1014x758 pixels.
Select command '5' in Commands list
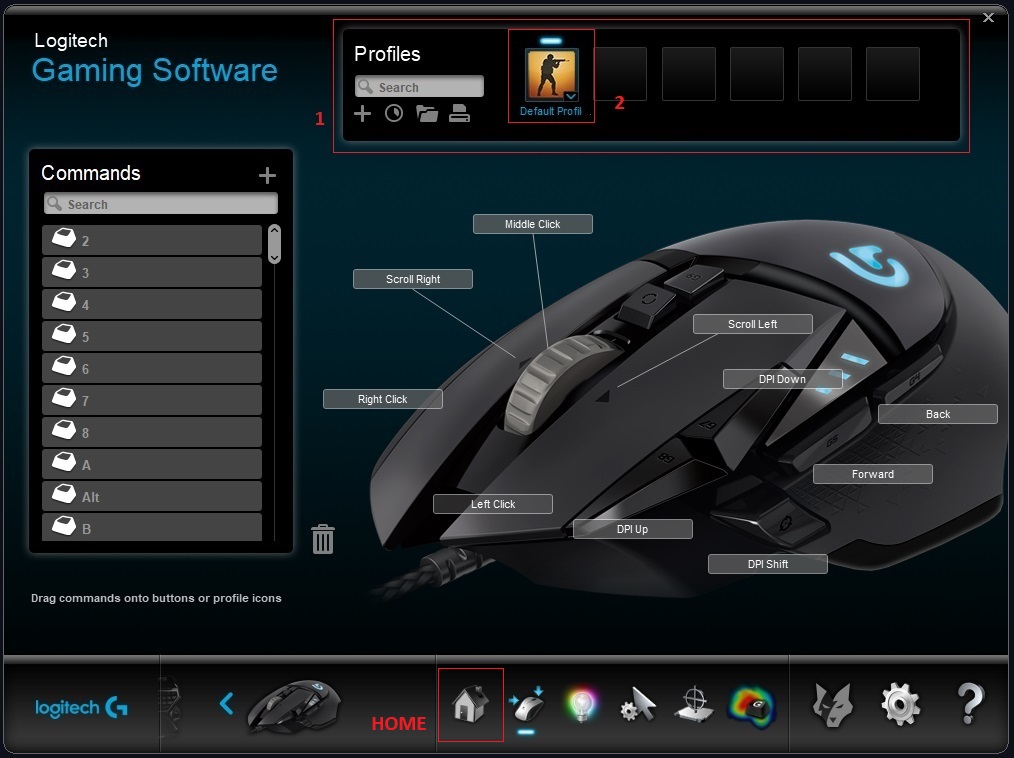[152, 336]
